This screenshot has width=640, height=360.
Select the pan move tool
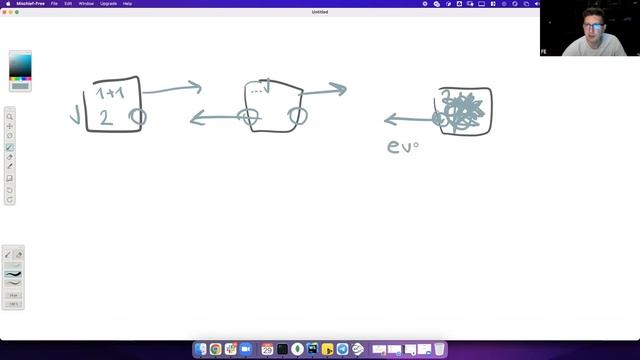click(10, 126)
